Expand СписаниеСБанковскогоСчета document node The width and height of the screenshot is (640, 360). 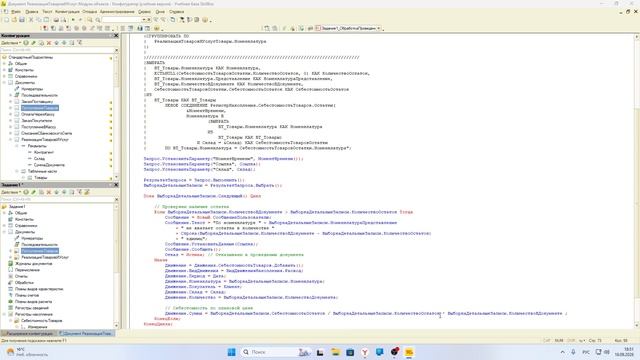click(x=11, y=133)
